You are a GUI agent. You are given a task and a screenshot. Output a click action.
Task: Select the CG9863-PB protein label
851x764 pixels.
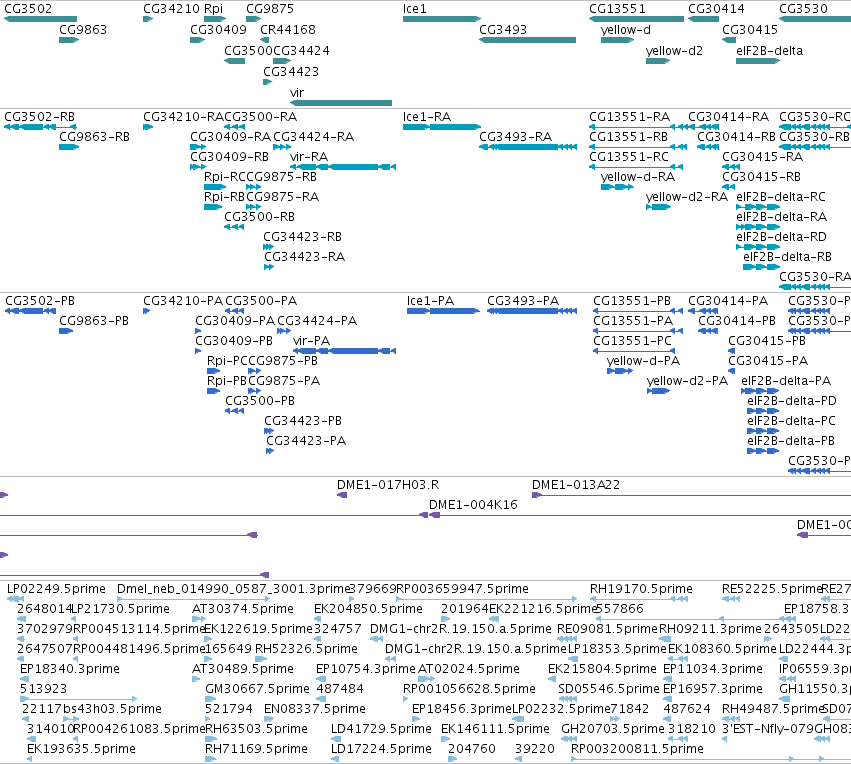[94, 321]
